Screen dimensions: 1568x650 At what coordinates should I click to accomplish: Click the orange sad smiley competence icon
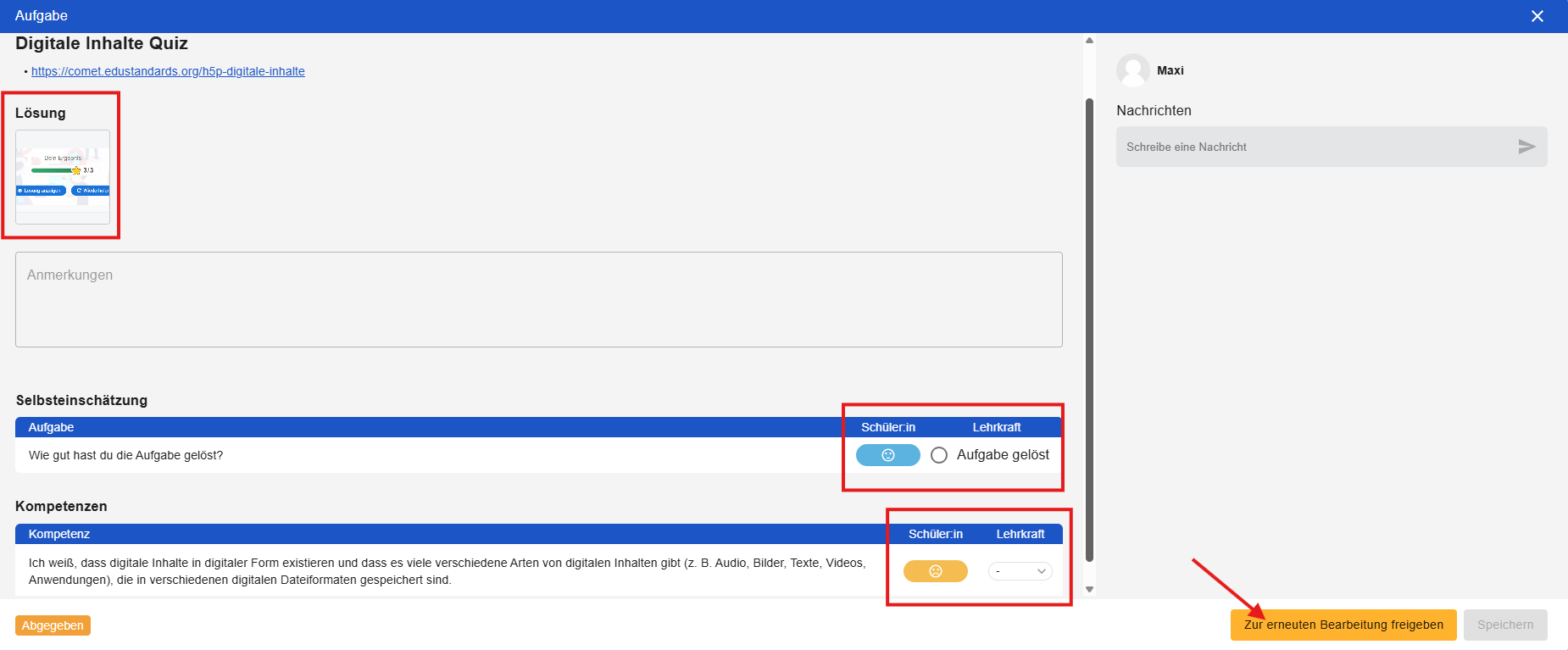click(x=935, y=571)
